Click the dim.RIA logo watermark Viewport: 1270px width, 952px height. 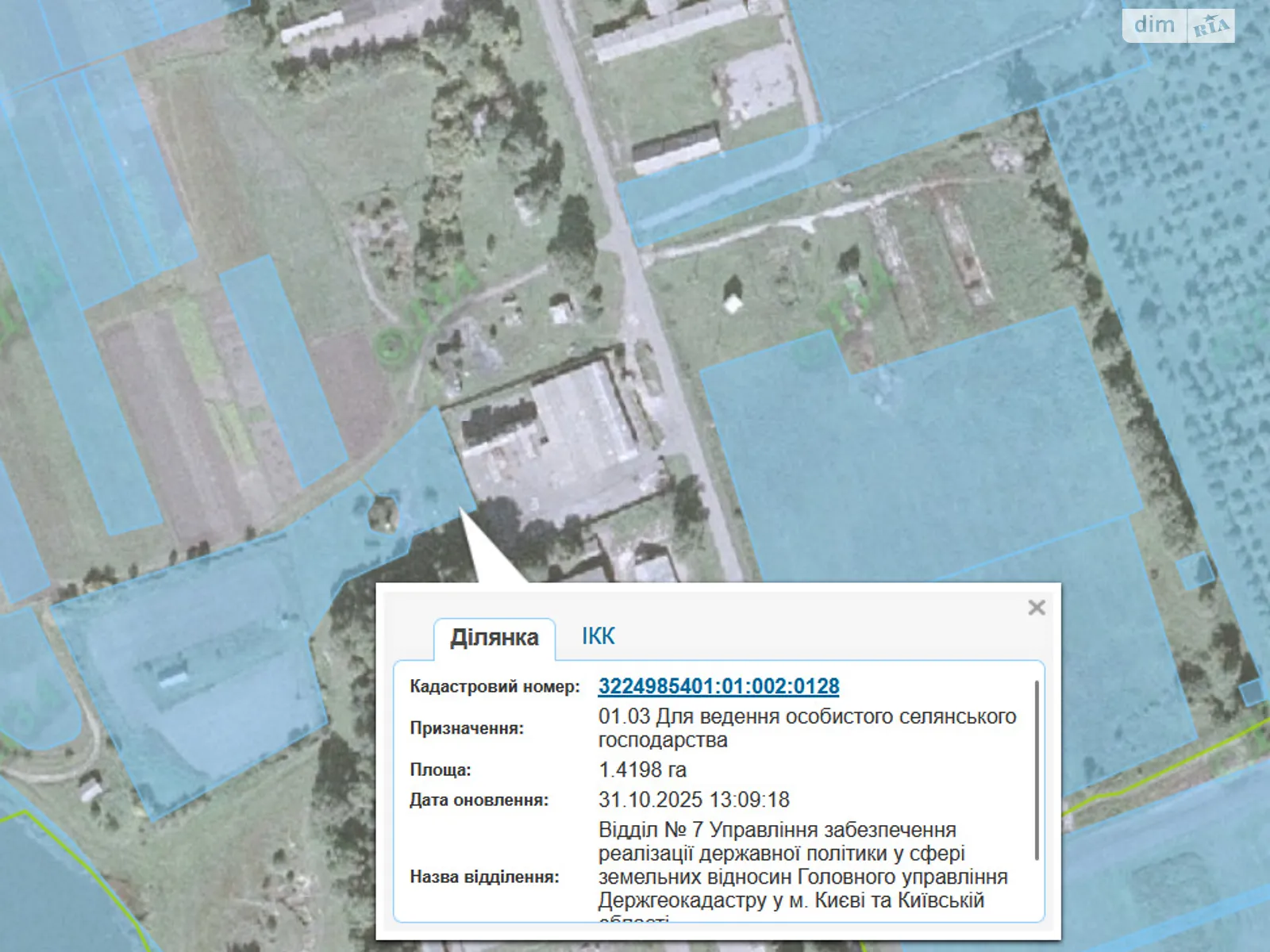click(x=1178, y=26)
